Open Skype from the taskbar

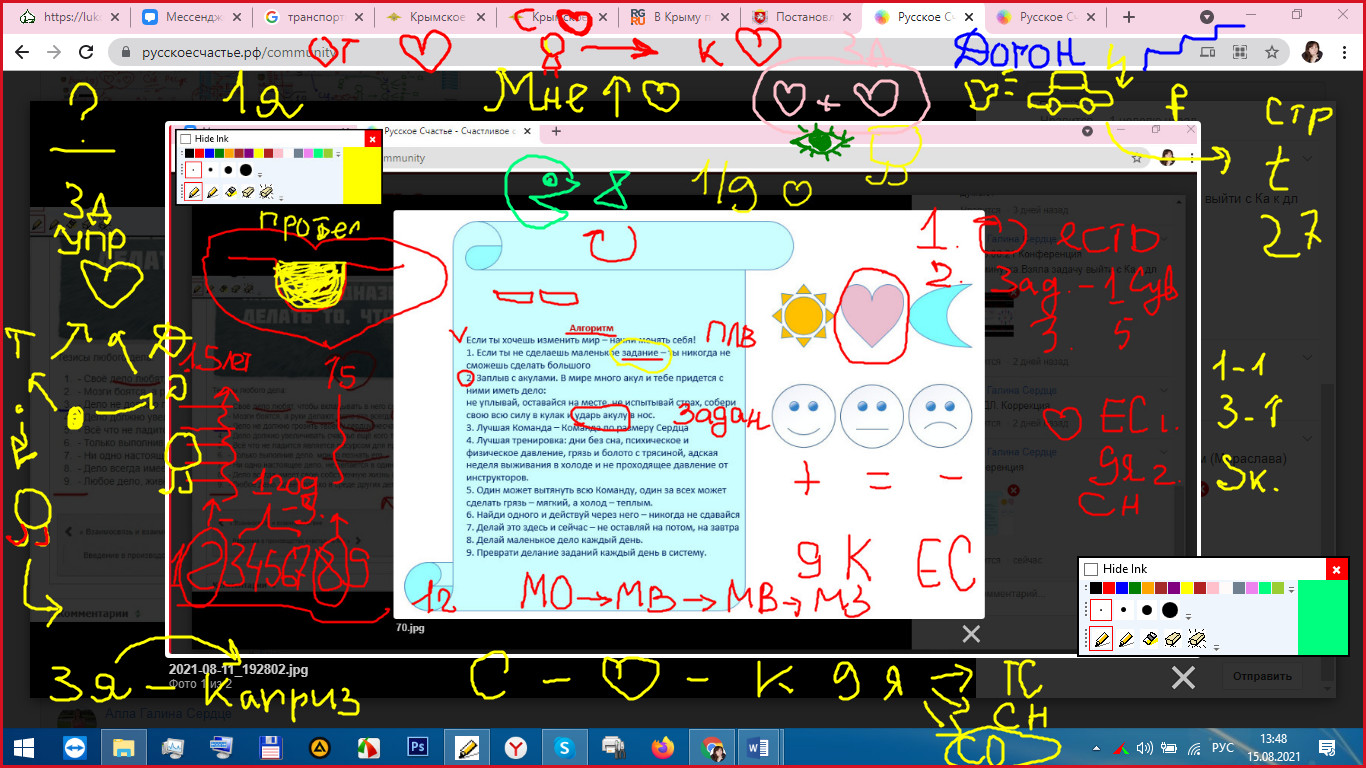(x=565, y=747)
